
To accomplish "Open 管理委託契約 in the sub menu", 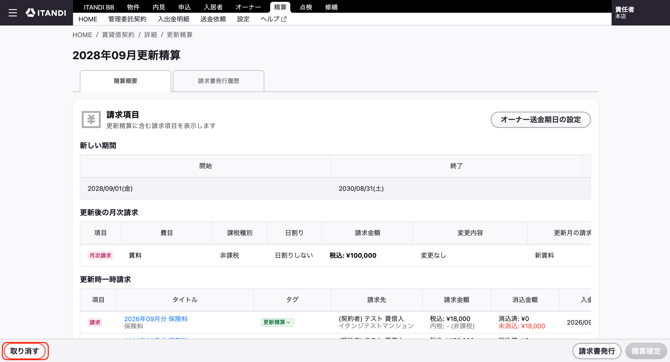I will point(127,19).
